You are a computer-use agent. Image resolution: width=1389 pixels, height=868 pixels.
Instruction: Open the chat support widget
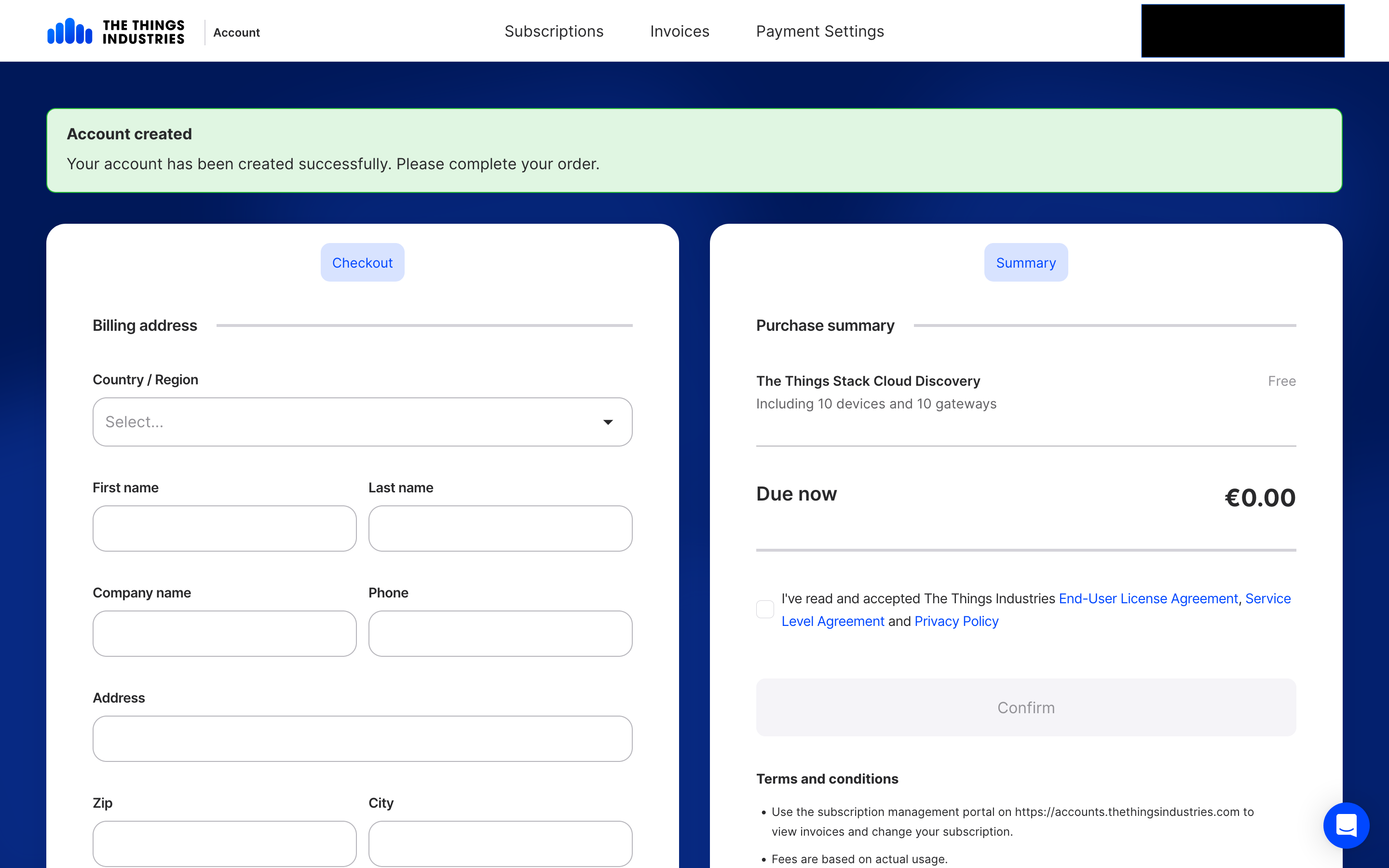(1346, 825)
